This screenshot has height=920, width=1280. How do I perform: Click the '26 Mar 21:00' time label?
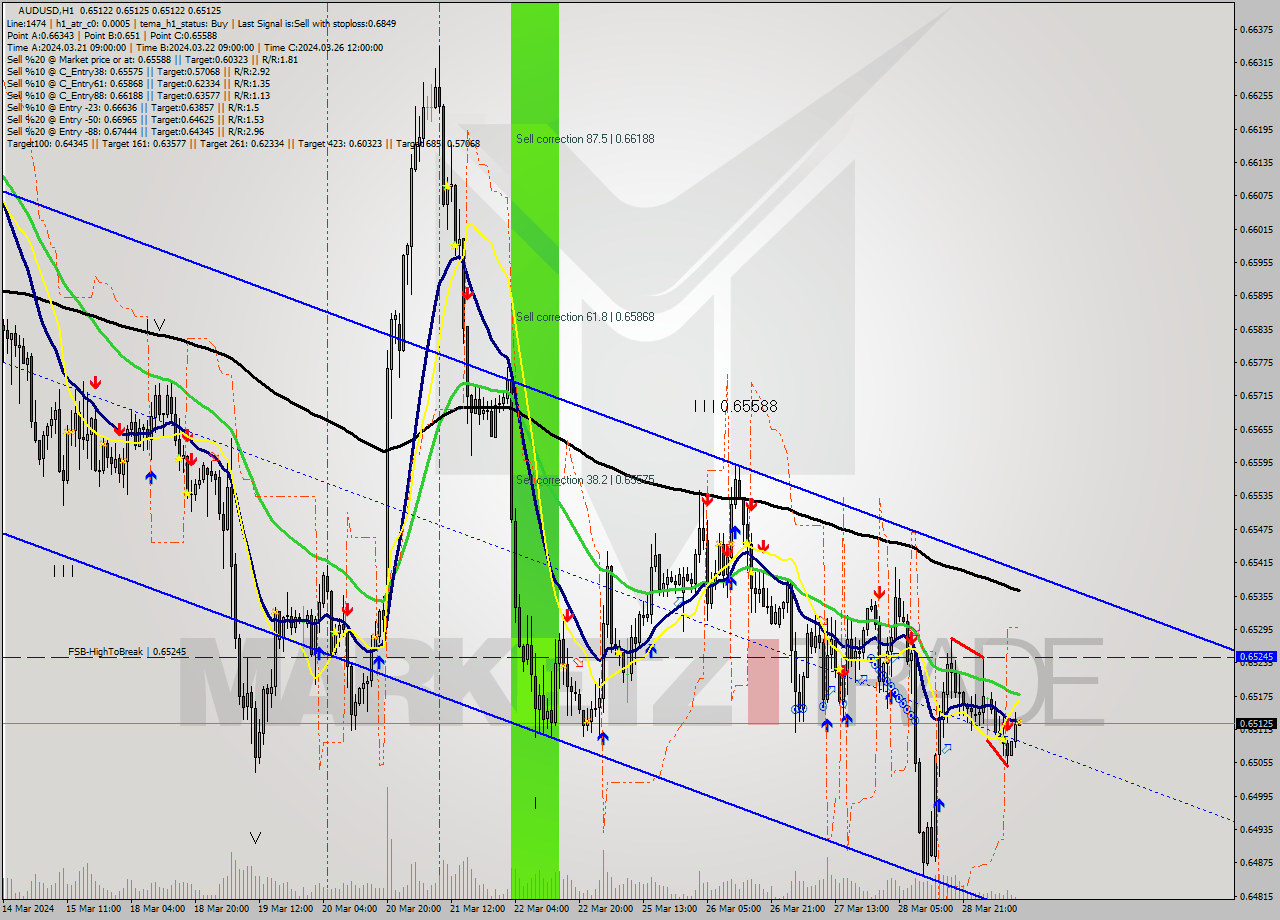[797, 908]
